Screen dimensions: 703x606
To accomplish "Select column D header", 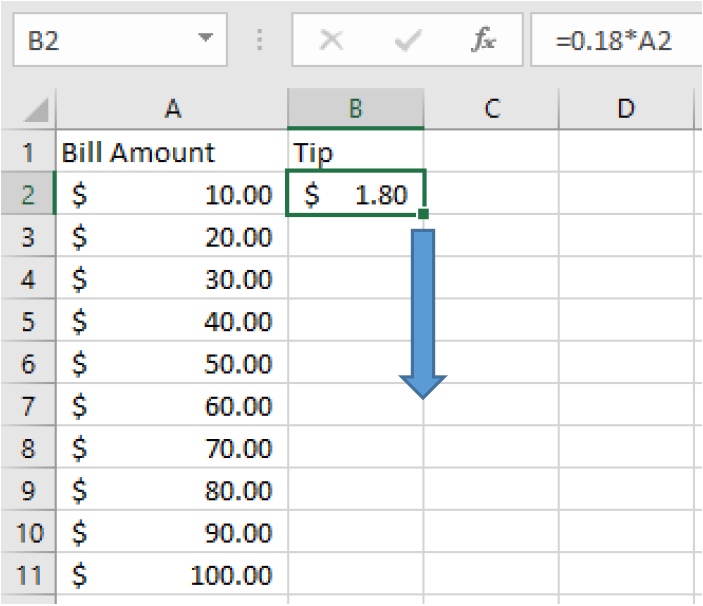I will point(626,108).
